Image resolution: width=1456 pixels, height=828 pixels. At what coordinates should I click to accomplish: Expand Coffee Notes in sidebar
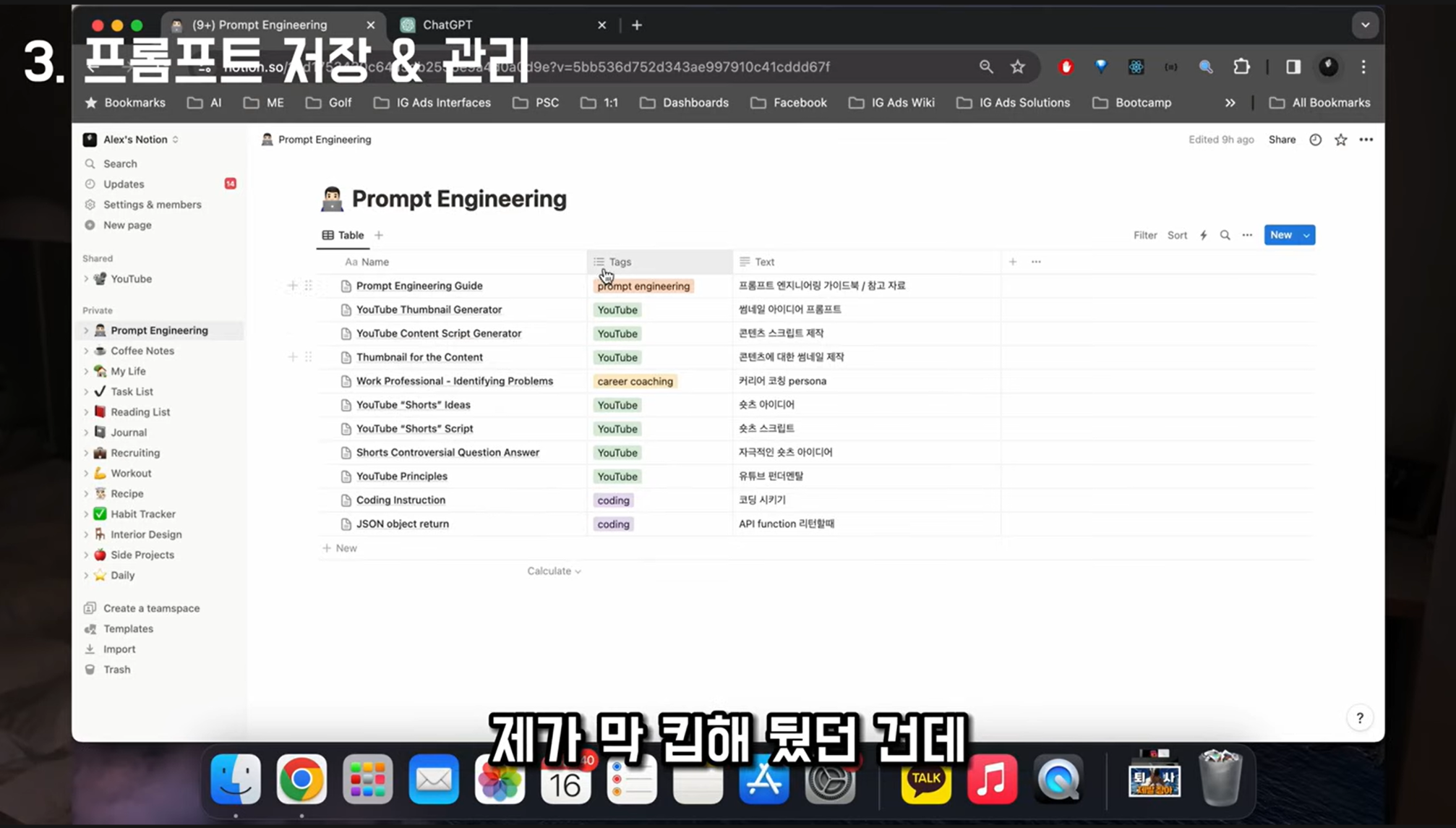pyautogui.click(x=86, y=351)
